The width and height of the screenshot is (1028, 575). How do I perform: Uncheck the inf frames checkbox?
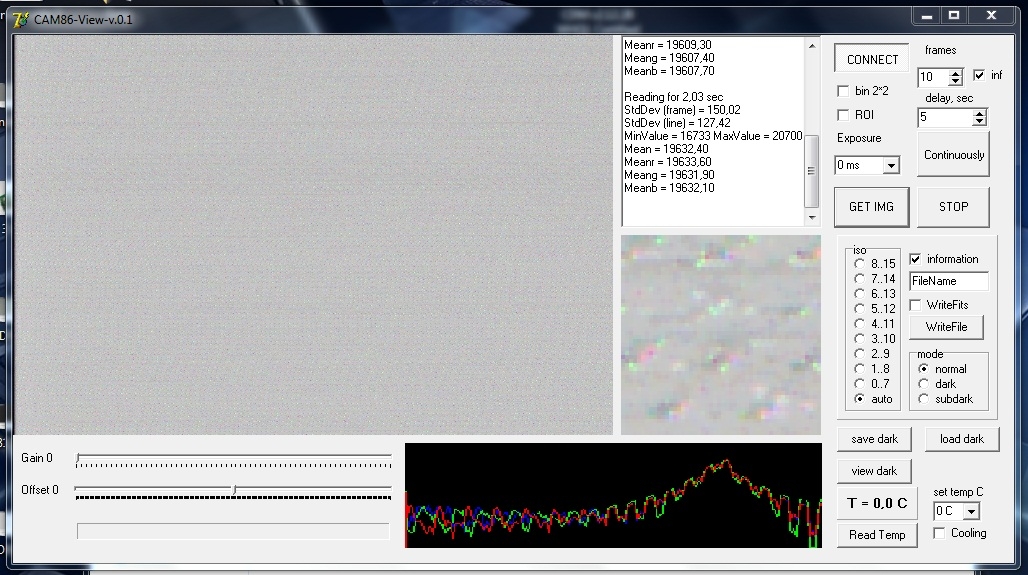(979, 75)
